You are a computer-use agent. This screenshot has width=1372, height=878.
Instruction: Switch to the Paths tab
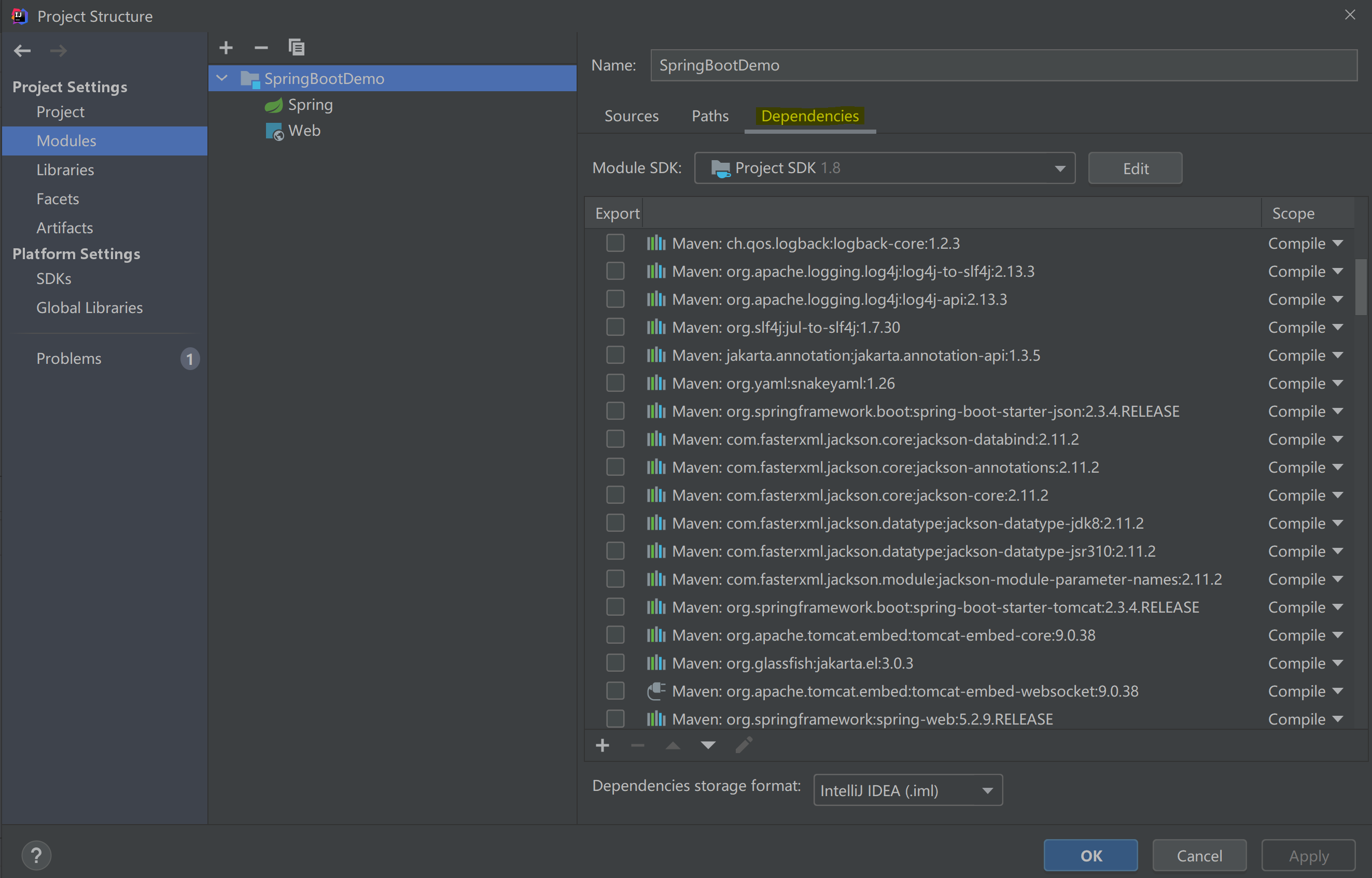coord(709,116)
